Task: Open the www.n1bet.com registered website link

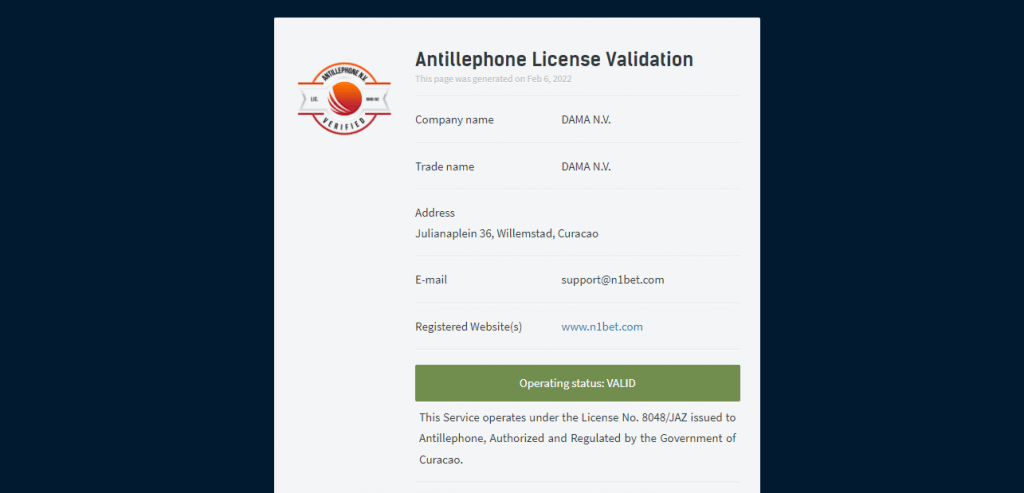Action: (602, 326)
